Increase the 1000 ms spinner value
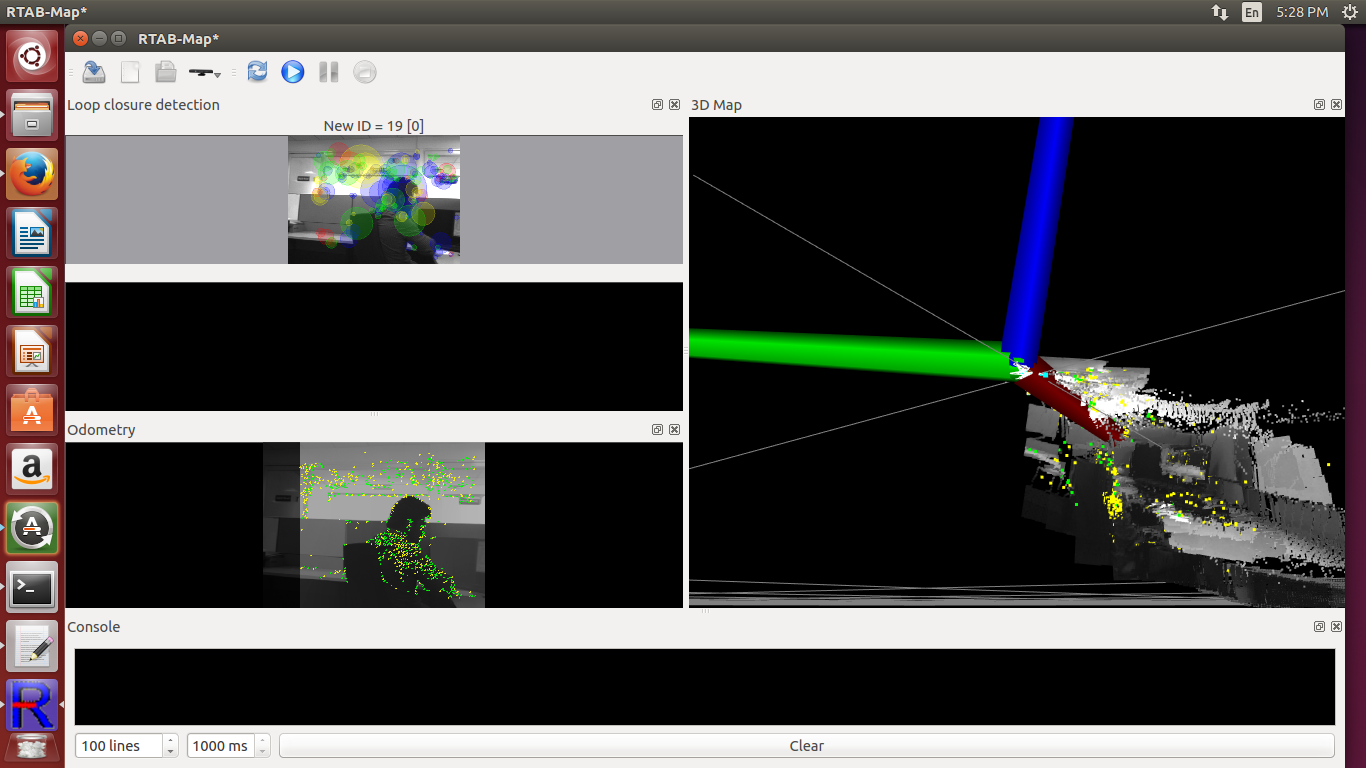1366x768 pixels. coord(262,741)
